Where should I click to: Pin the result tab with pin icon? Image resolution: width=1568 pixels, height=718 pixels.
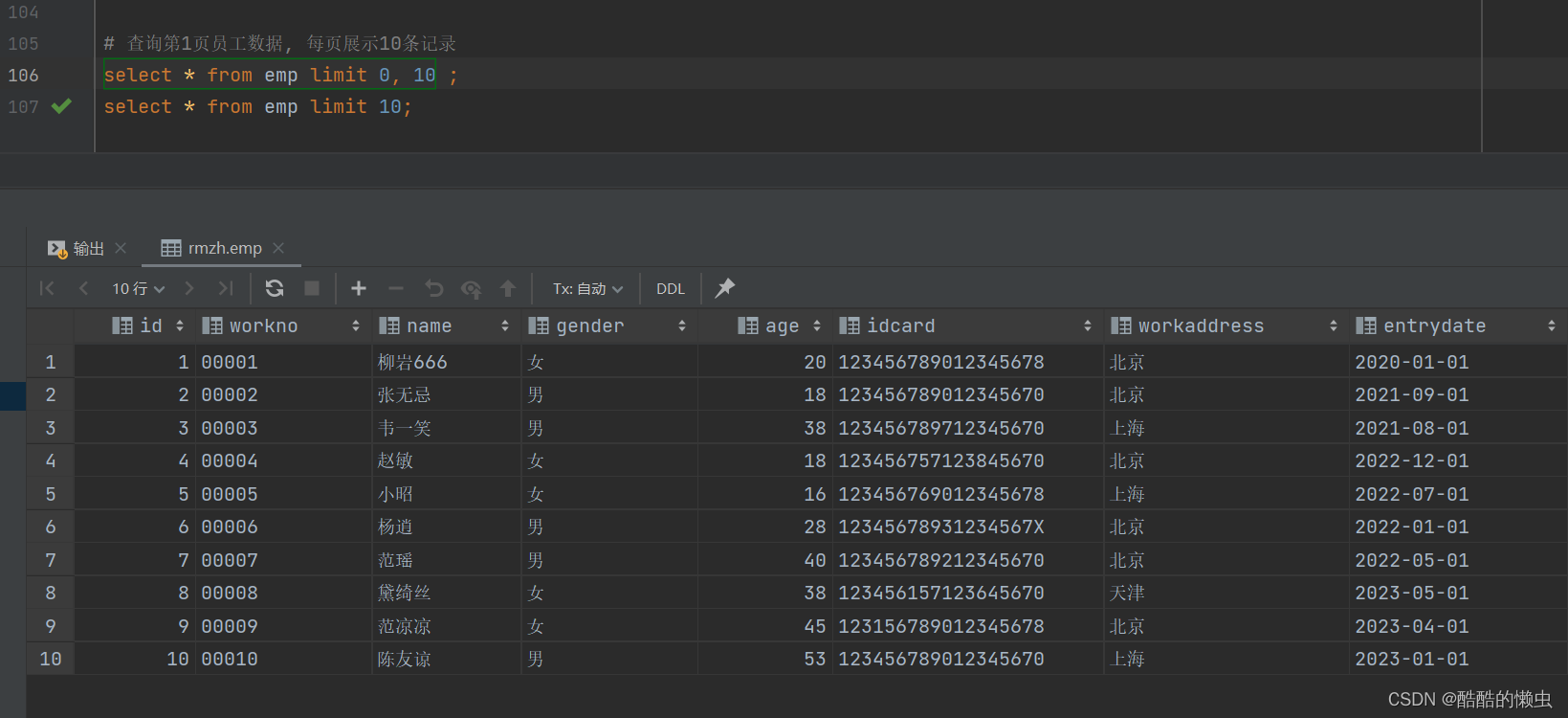725,287
